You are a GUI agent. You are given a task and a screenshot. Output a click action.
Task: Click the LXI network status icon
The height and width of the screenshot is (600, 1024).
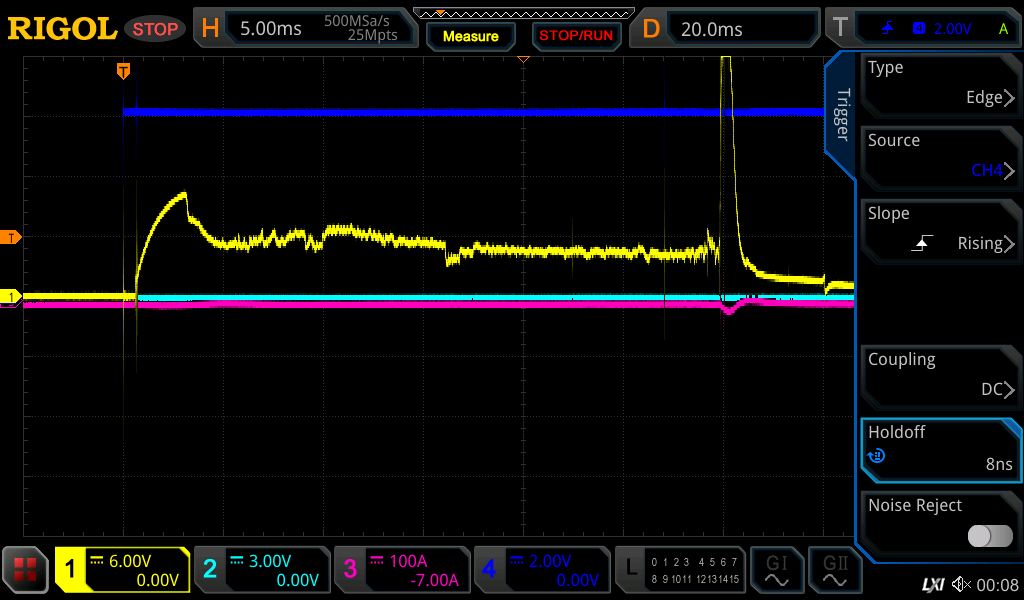[x=932, y=583]
